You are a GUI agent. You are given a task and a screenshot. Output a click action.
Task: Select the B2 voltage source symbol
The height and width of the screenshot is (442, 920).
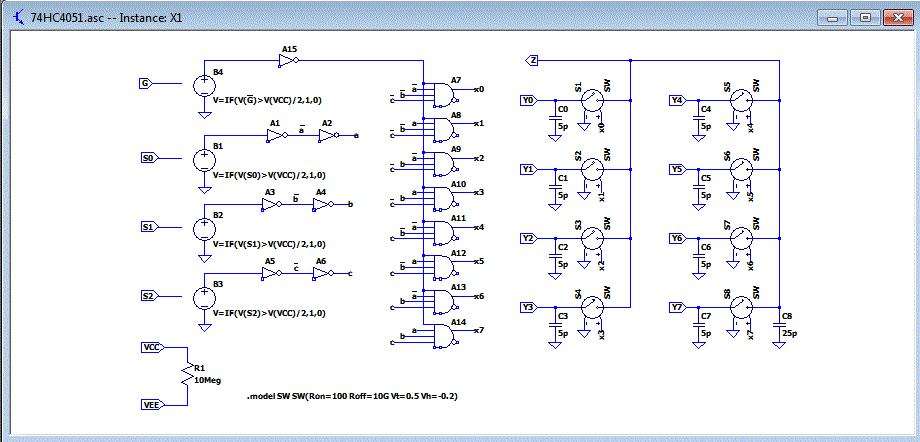click(204, 228)
